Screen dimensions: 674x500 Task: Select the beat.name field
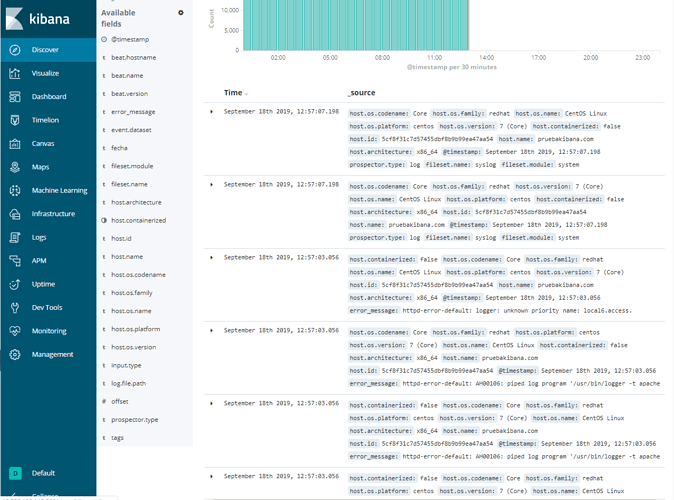point(127,76)
